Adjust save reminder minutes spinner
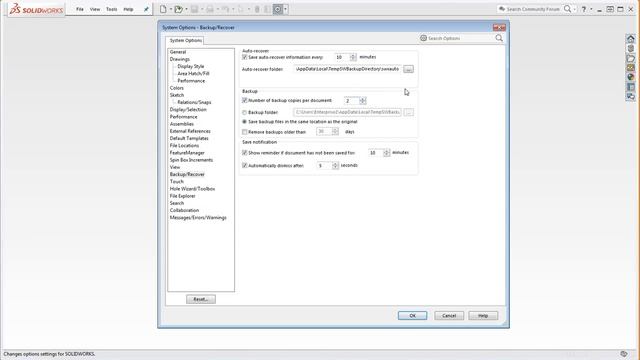Screen dimensions: 640x360 [387, 153]
